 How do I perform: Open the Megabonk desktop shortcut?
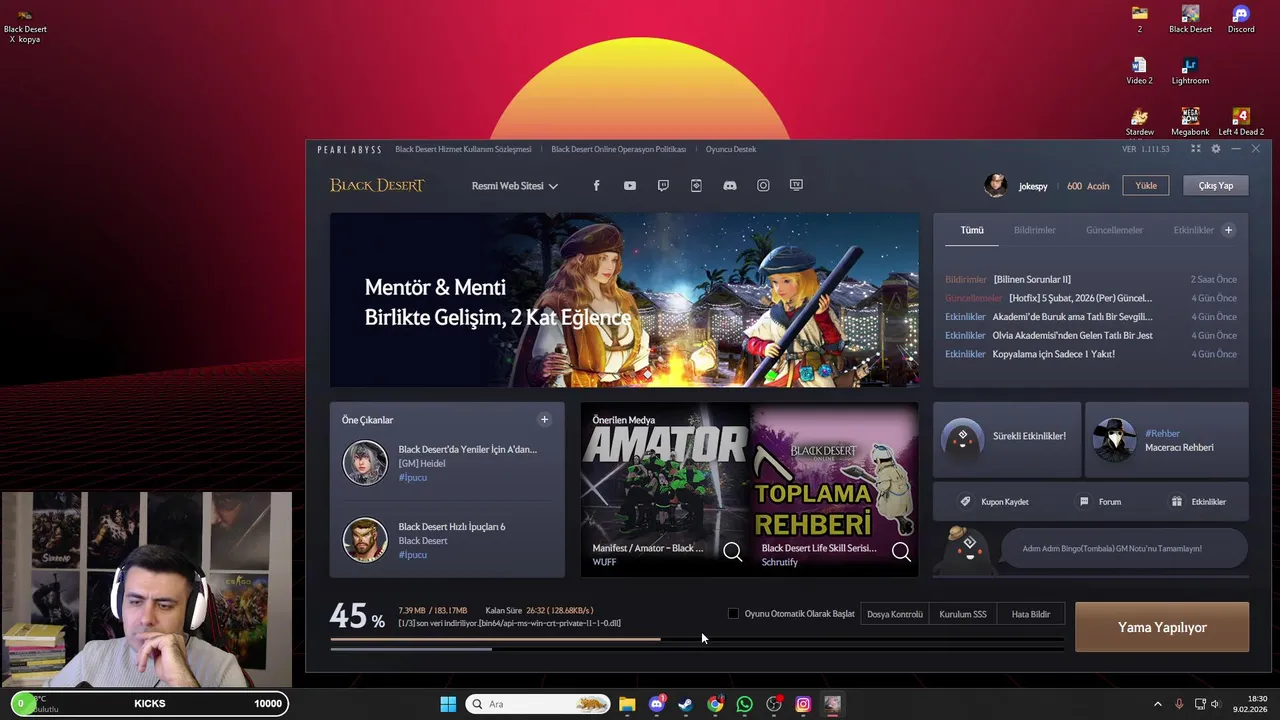[x=1190, y=122]
